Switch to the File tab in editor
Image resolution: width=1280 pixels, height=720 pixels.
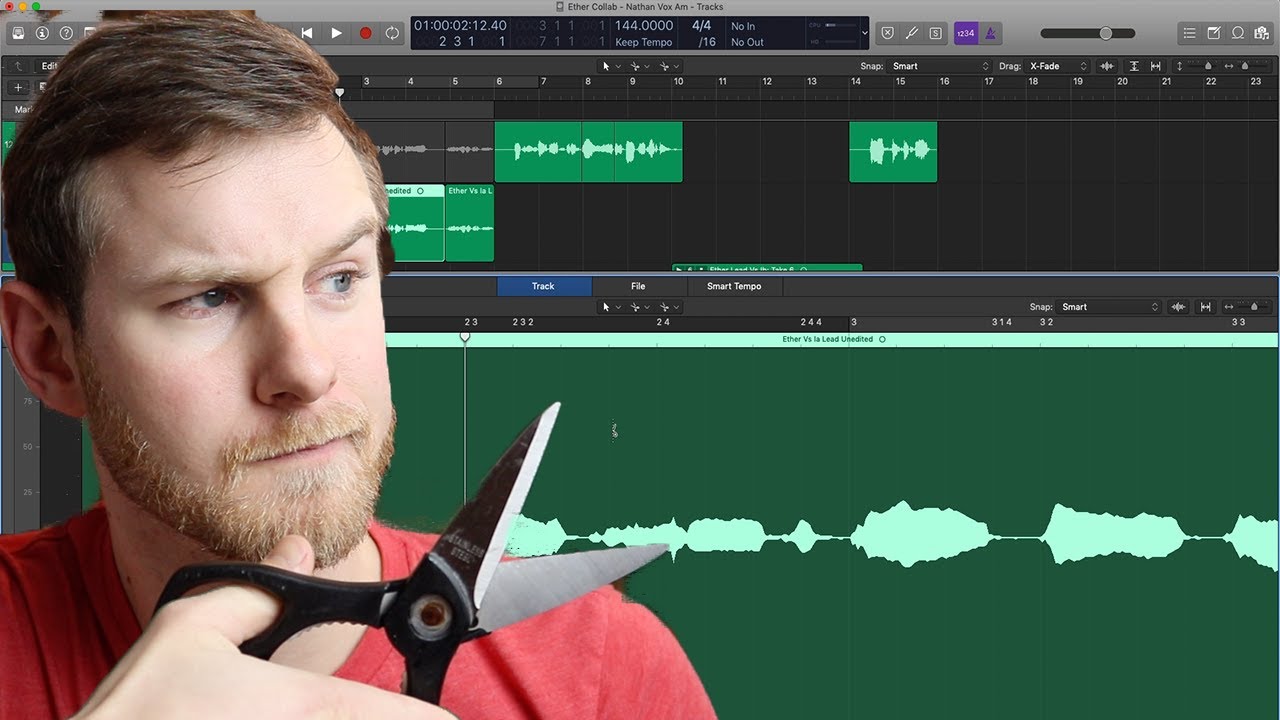click(638, 286)
